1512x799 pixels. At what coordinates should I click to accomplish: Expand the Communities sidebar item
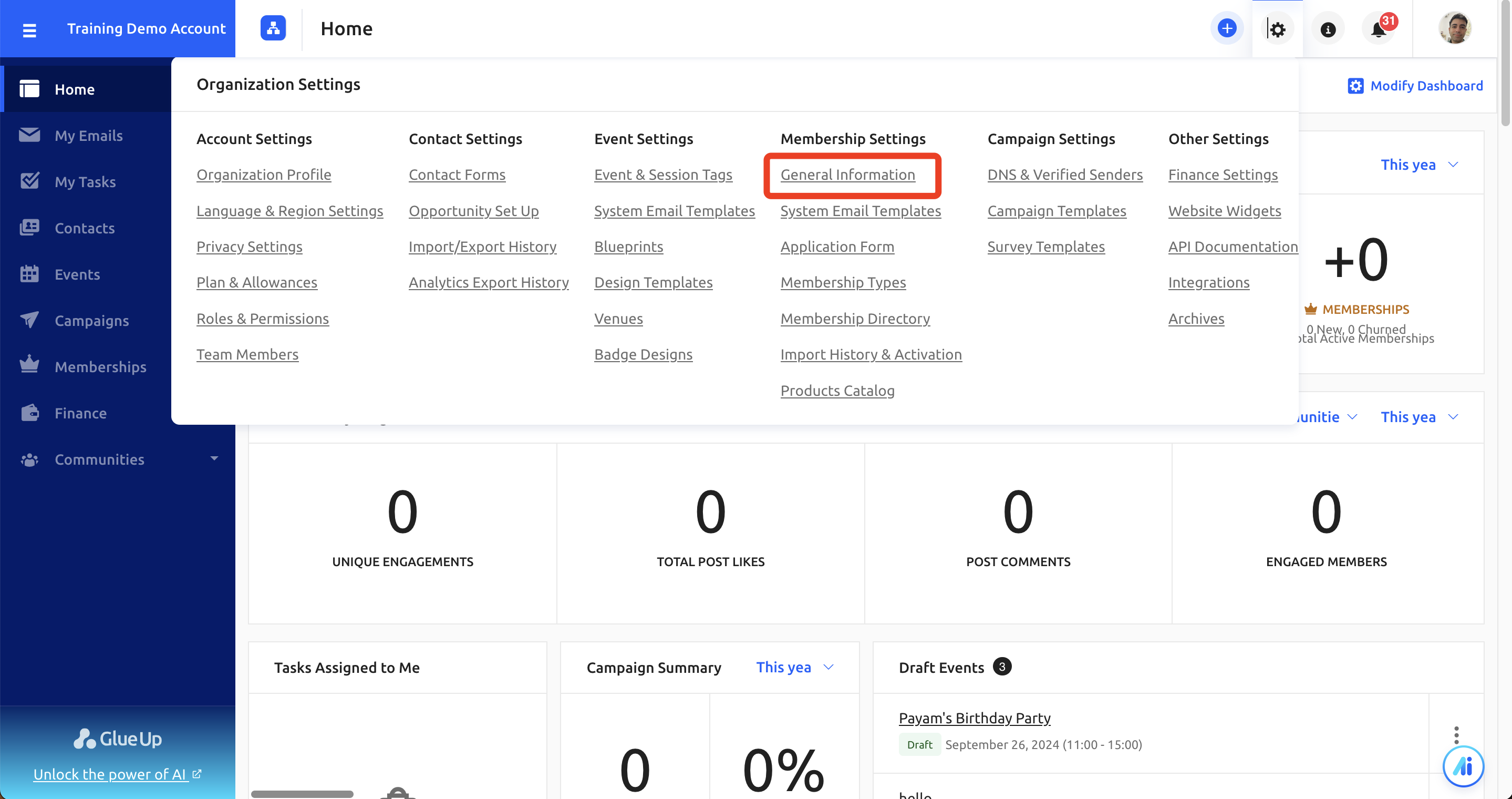214,458
